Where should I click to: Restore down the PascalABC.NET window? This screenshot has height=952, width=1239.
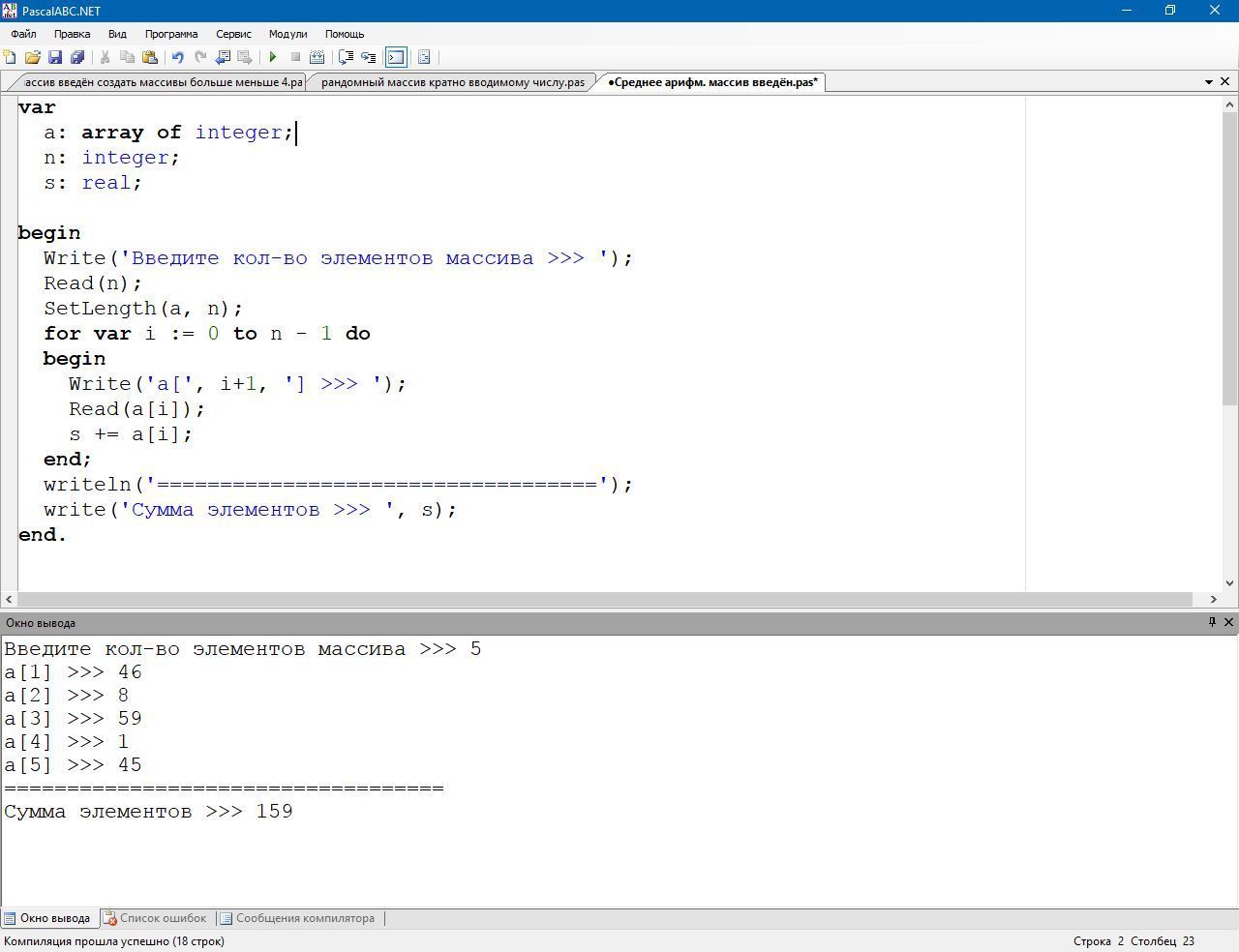coord(1170,11)
